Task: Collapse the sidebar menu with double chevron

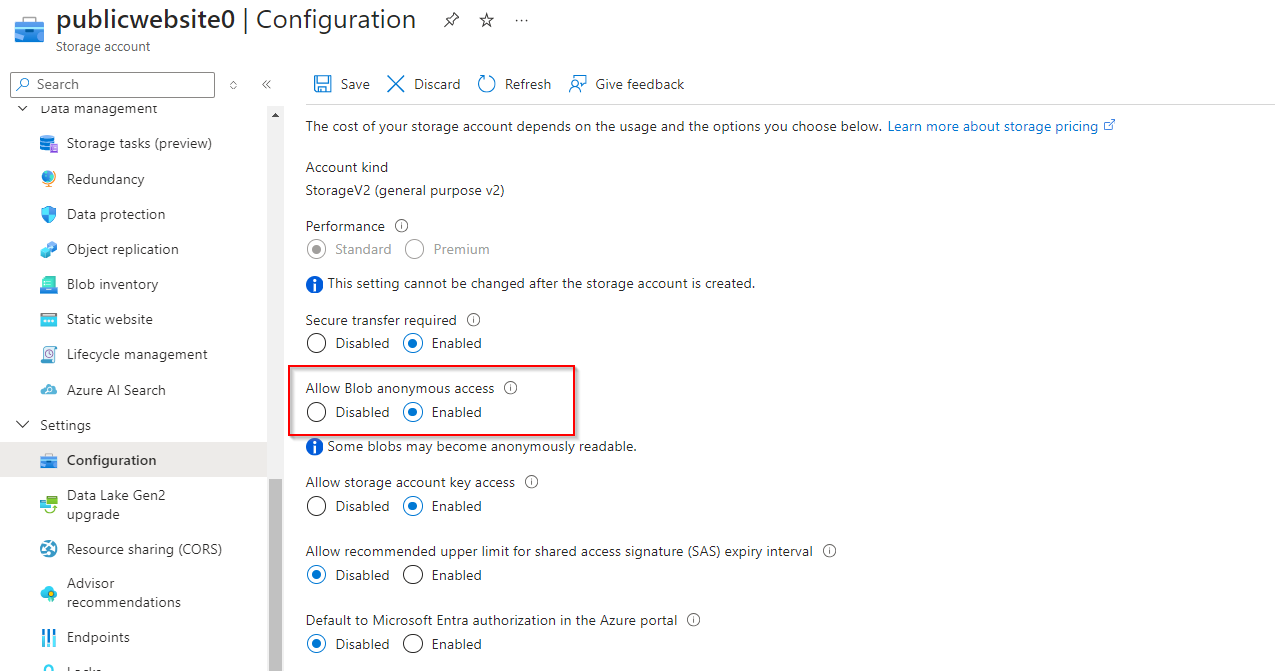Action: (x=266, y=85)
